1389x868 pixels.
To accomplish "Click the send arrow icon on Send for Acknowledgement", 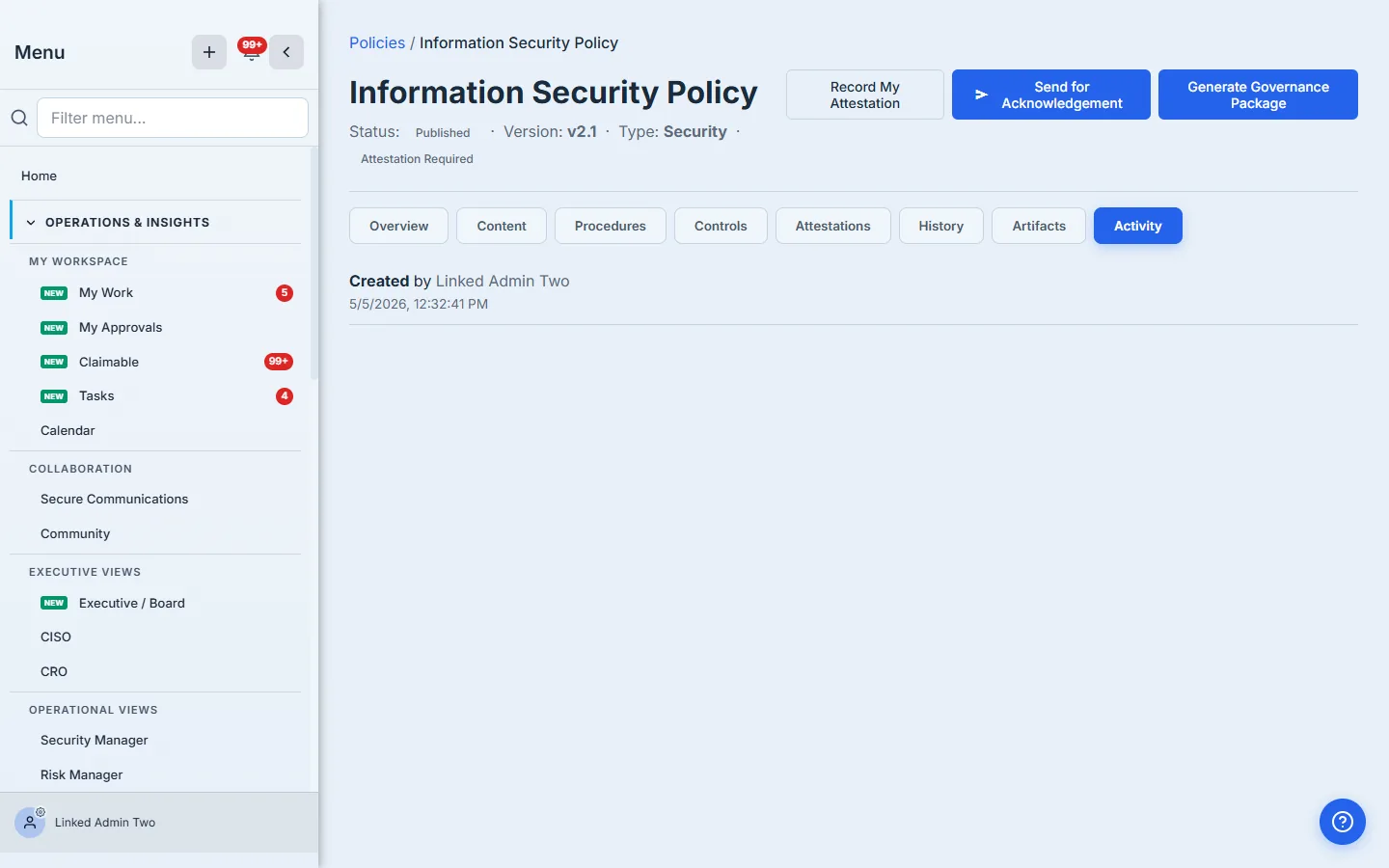I will pos(981,95).
